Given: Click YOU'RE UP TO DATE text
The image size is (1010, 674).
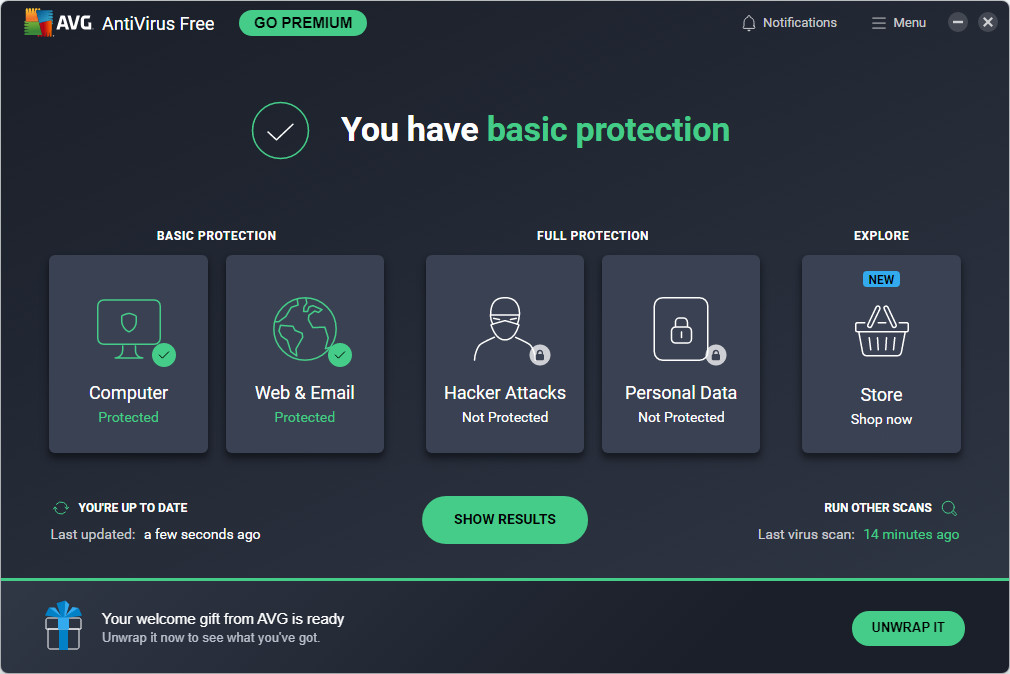Looking at the screenshot, I should pos(133,508).
